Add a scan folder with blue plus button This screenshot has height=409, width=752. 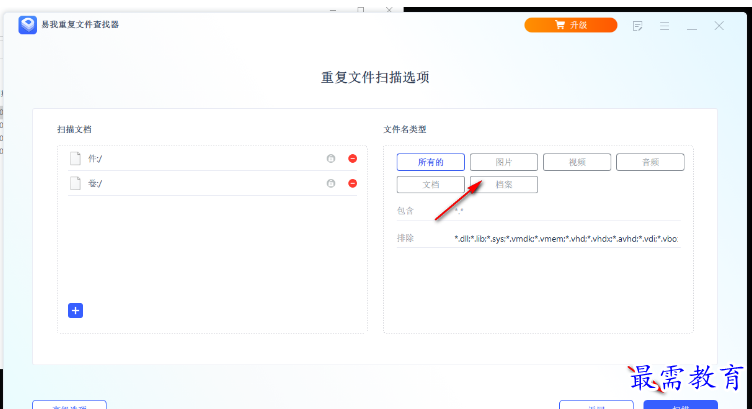click(x=76, y=310)
